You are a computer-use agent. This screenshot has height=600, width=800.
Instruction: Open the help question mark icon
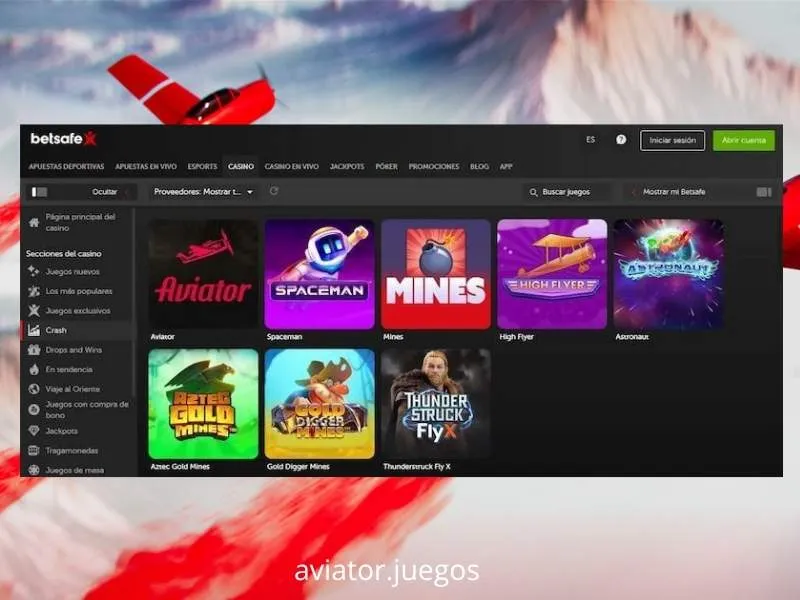click(621, 140)
